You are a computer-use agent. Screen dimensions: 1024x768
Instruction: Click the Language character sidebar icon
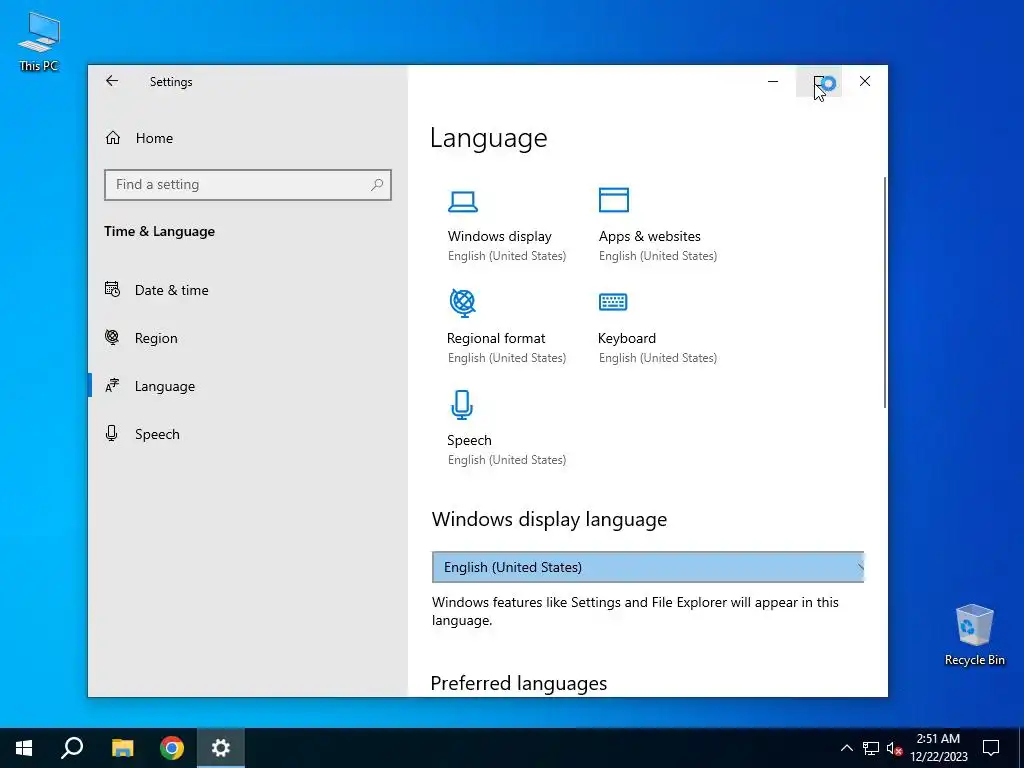click(112, 385)
